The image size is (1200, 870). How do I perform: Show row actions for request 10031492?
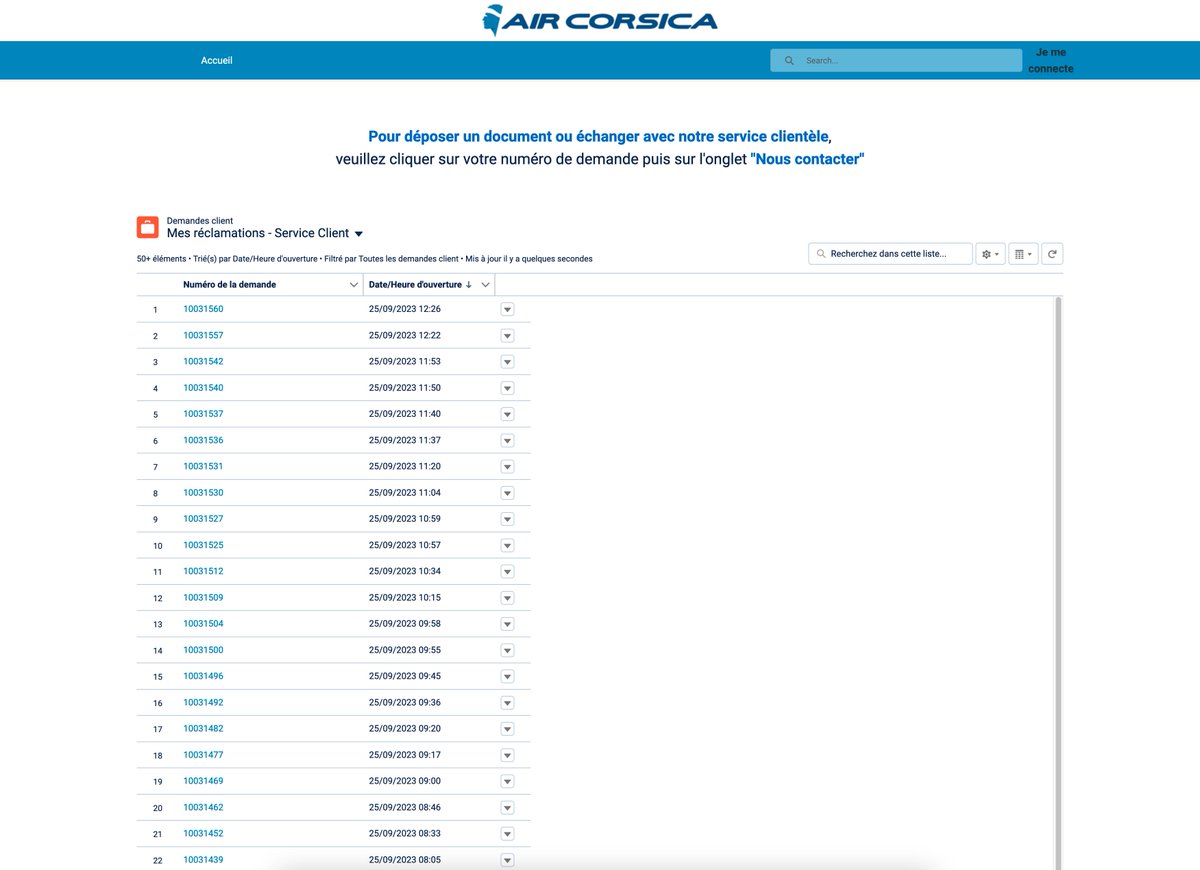click(507, 703)
